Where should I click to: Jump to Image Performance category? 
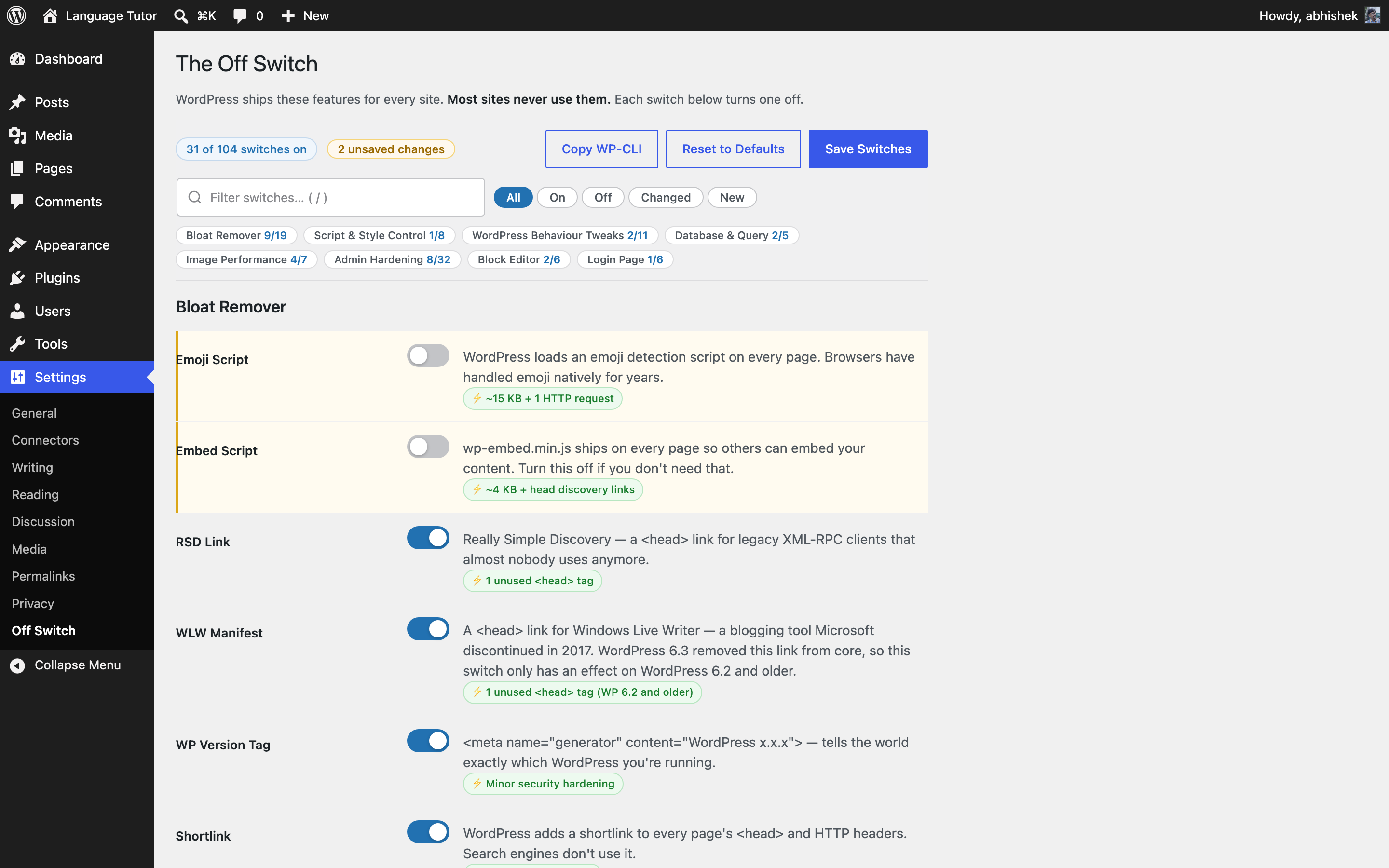point(246,259)
